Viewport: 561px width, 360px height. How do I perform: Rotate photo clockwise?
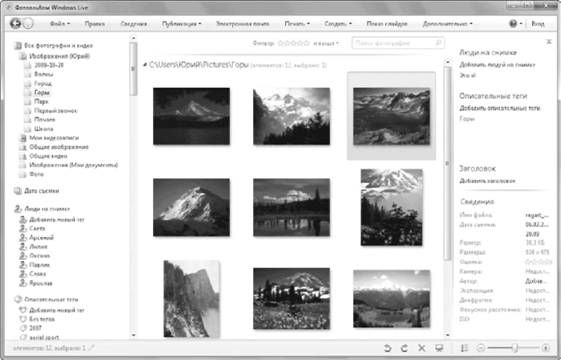(x=404, y=348)
